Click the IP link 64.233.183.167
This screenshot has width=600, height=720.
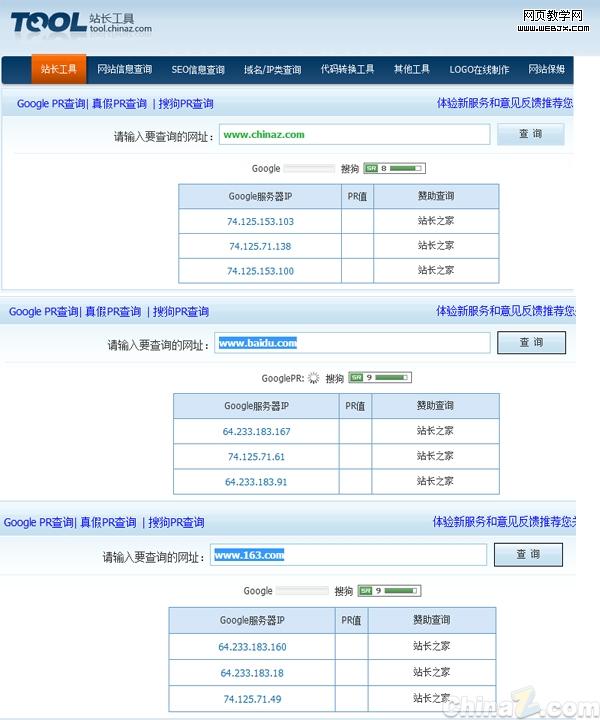pos(256,431)
